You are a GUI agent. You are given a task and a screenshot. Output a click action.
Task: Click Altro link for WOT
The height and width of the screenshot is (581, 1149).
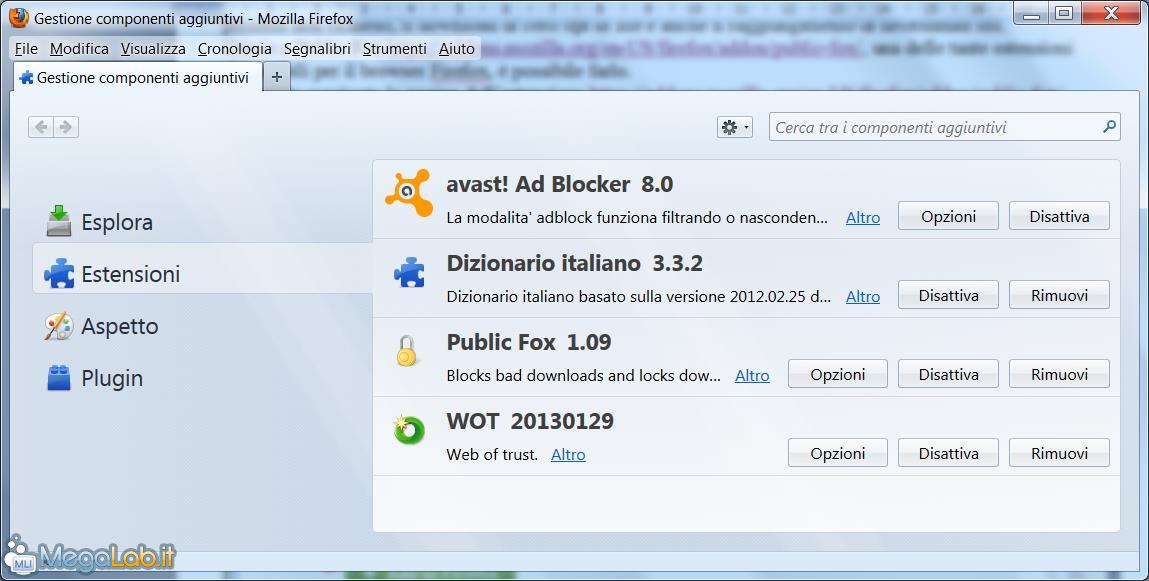click(568, 455)
